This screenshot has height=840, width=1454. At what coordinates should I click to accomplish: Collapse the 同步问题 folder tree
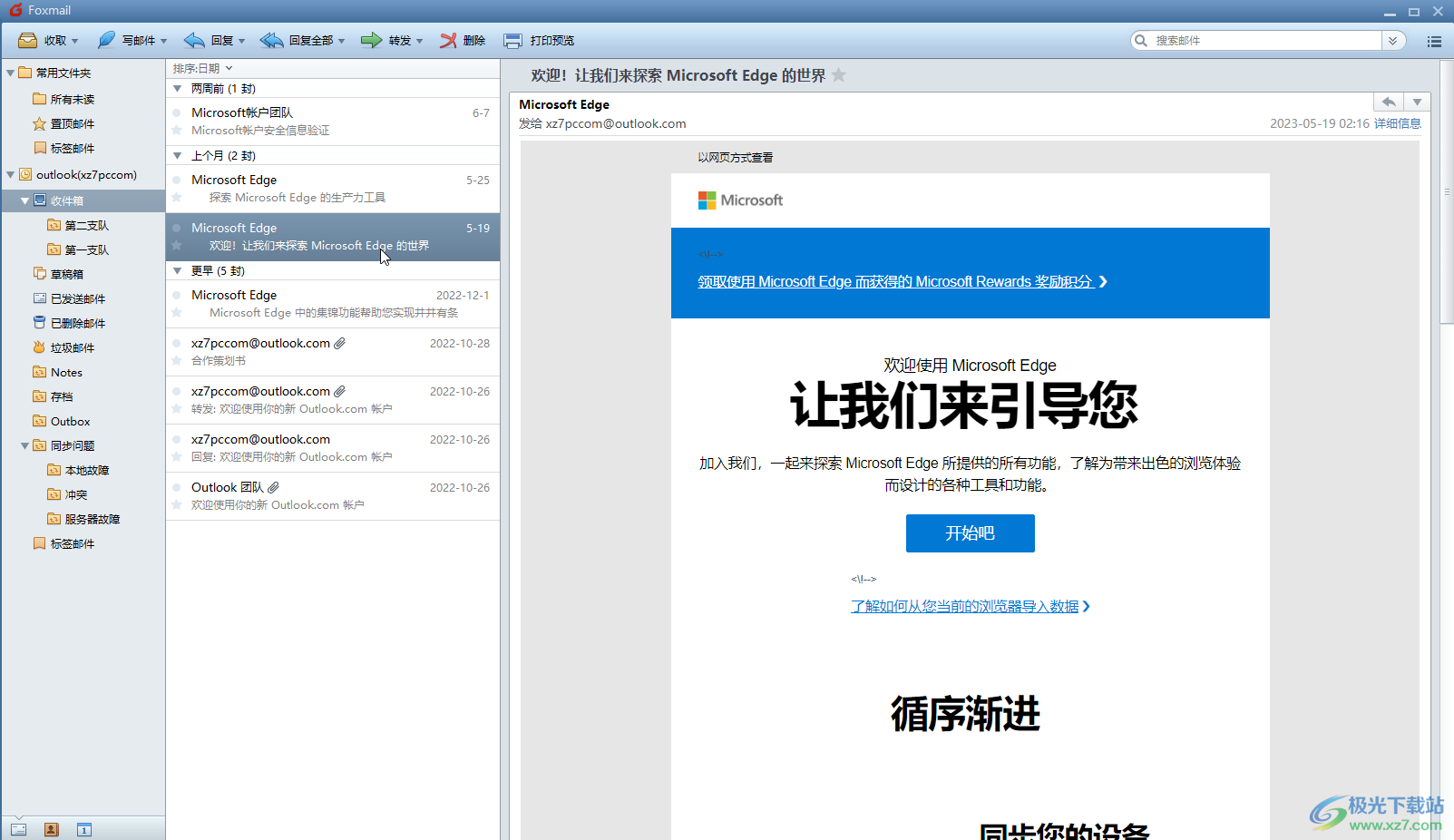coord(24,446)
